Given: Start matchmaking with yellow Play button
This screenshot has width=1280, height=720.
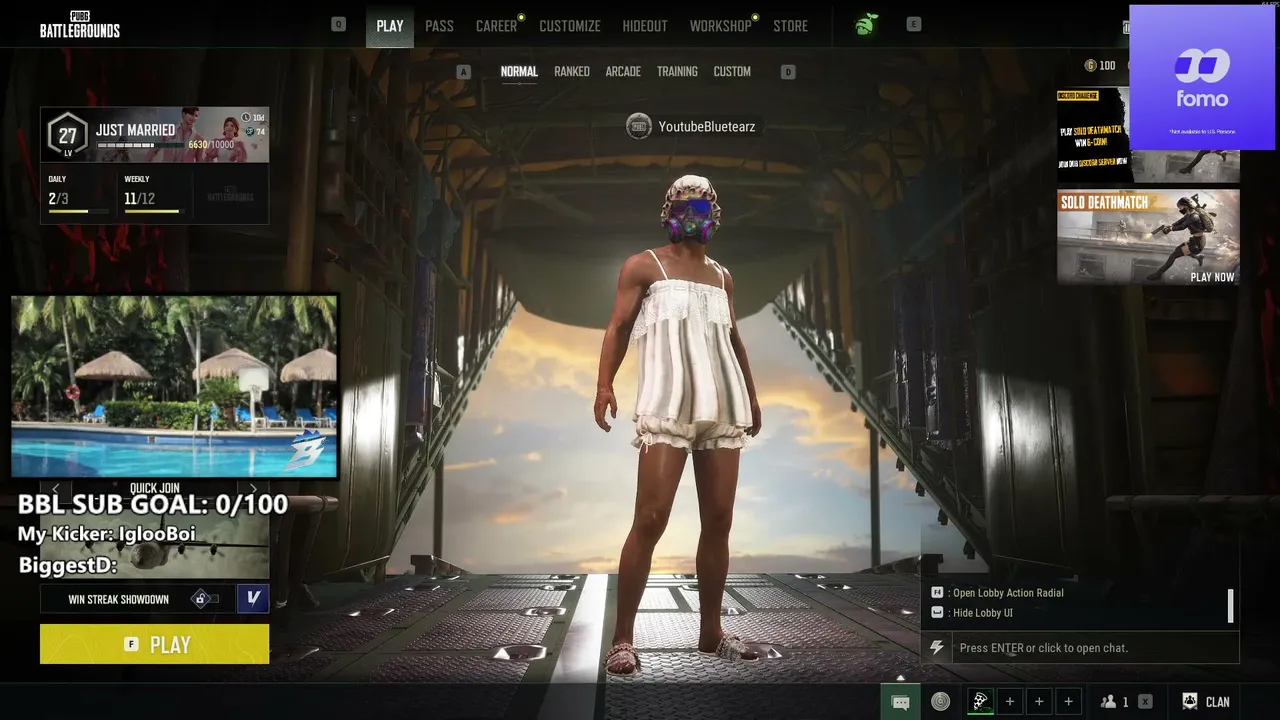Looking at the screenshot, I should point(155,644).
